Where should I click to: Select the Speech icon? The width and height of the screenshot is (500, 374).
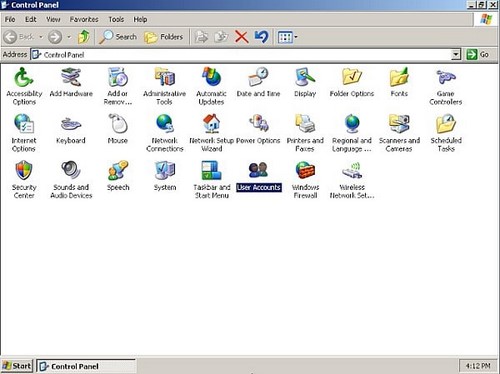coord(118,175)
